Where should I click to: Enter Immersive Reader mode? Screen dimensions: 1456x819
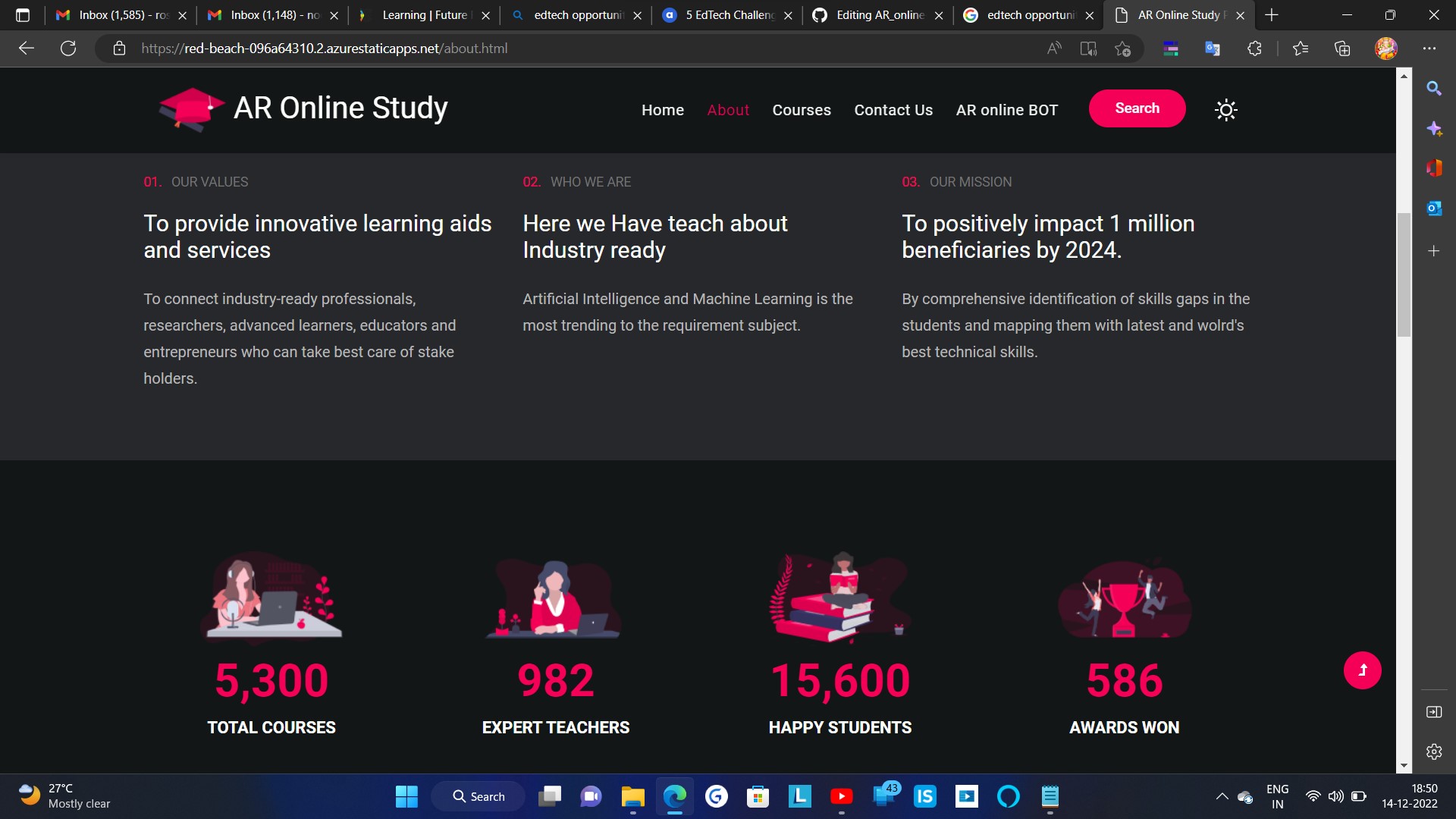click(1088, 48)
